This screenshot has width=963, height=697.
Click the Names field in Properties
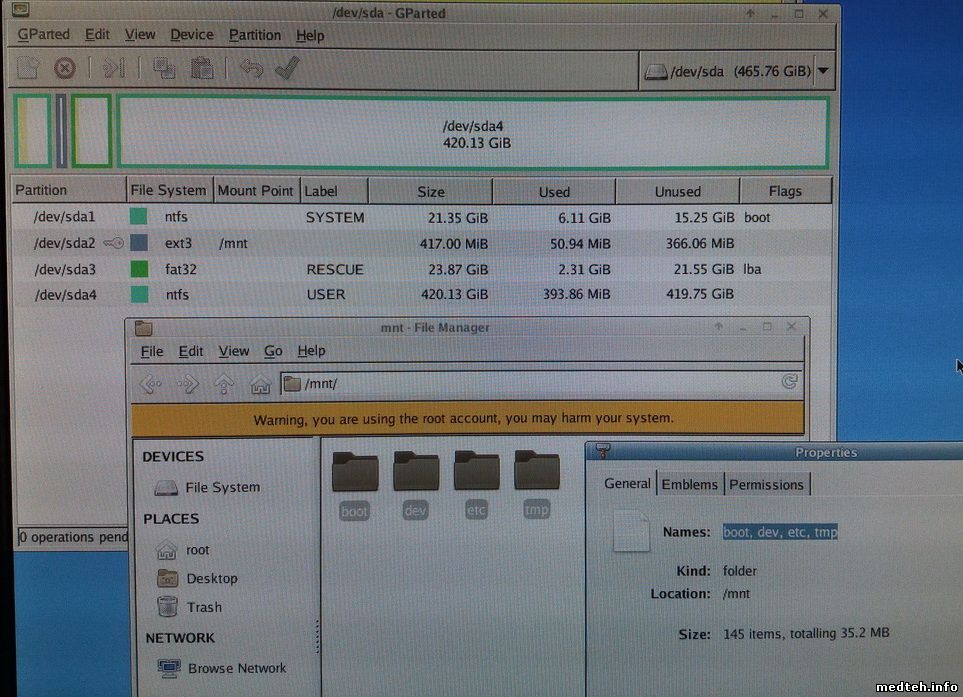pyautogui.click(x=780, y=532)
